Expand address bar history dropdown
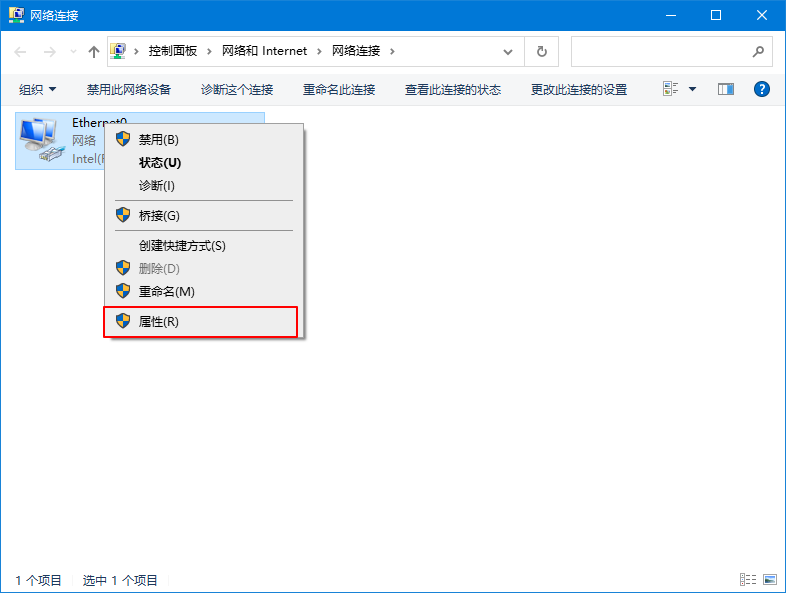 click(509, 51)
